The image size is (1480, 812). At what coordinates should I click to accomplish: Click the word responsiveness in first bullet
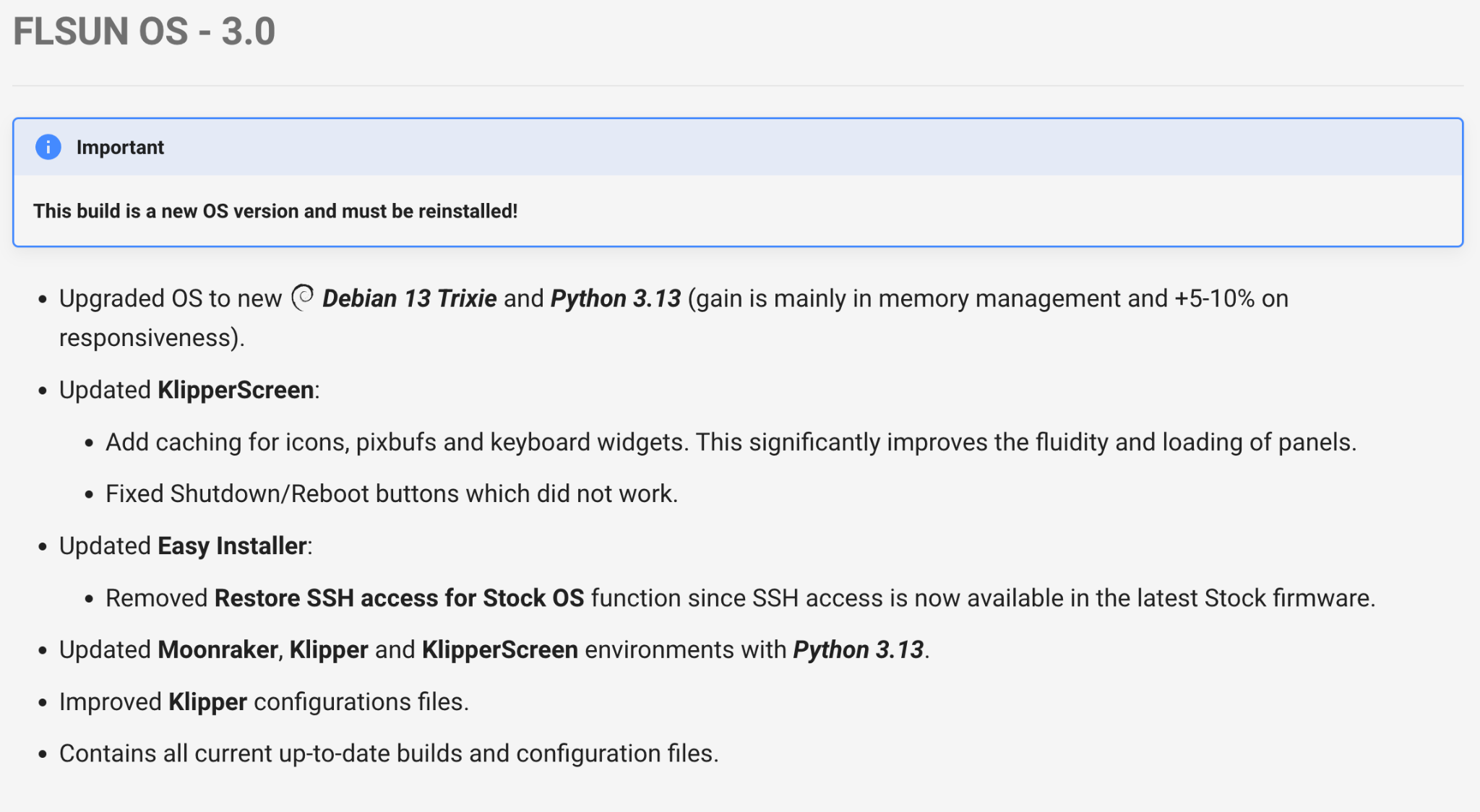point(148,338)
